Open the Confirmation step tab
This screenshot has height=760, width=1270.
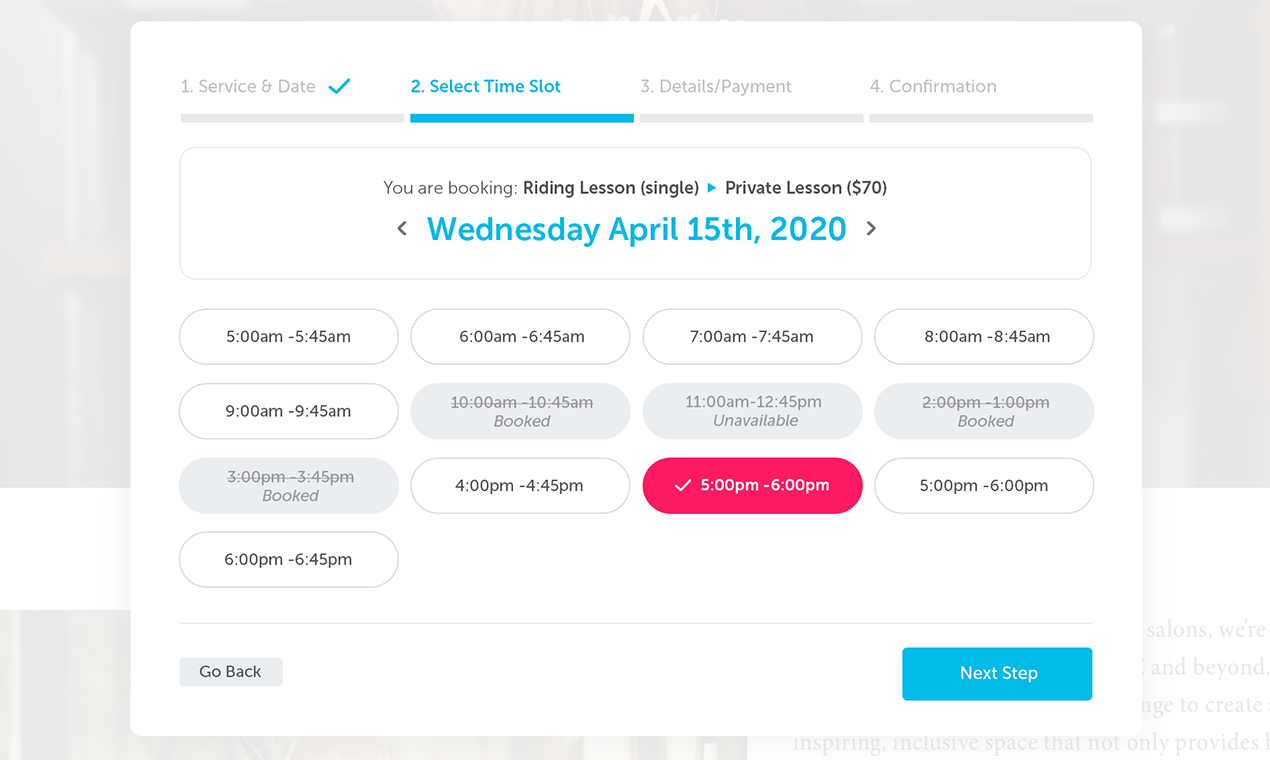coord(933,87)
